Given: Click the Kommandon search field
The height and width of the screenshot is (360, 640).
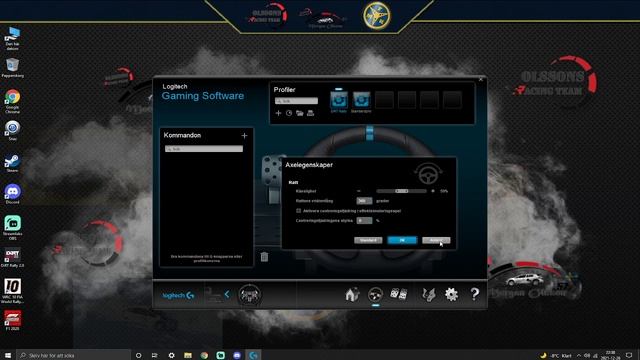Looking at the screenshot, I should [x=204, y=149].
